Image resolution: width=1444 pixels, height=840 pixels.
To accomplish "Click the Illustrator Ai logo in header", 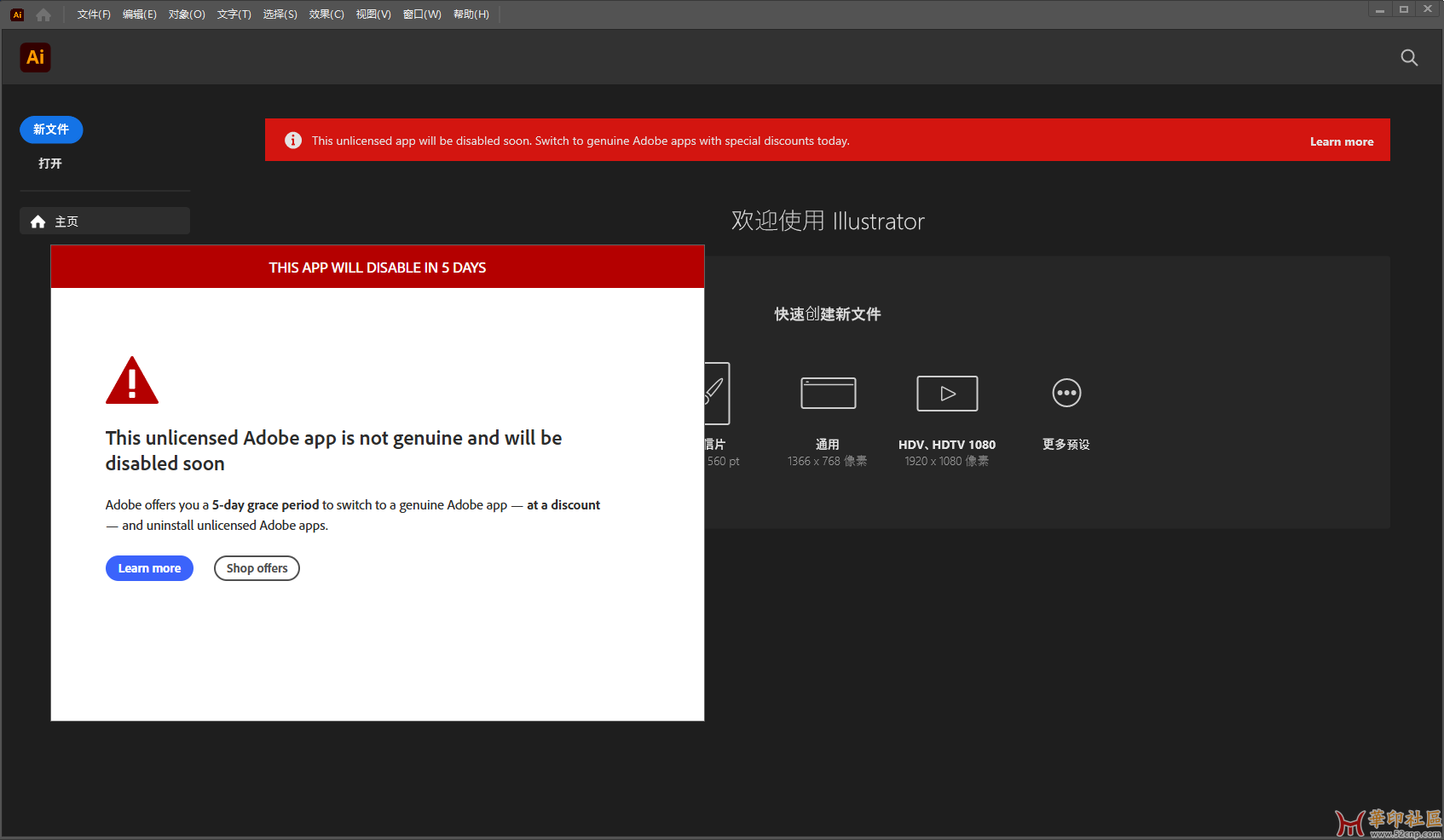I will (35, 57).
